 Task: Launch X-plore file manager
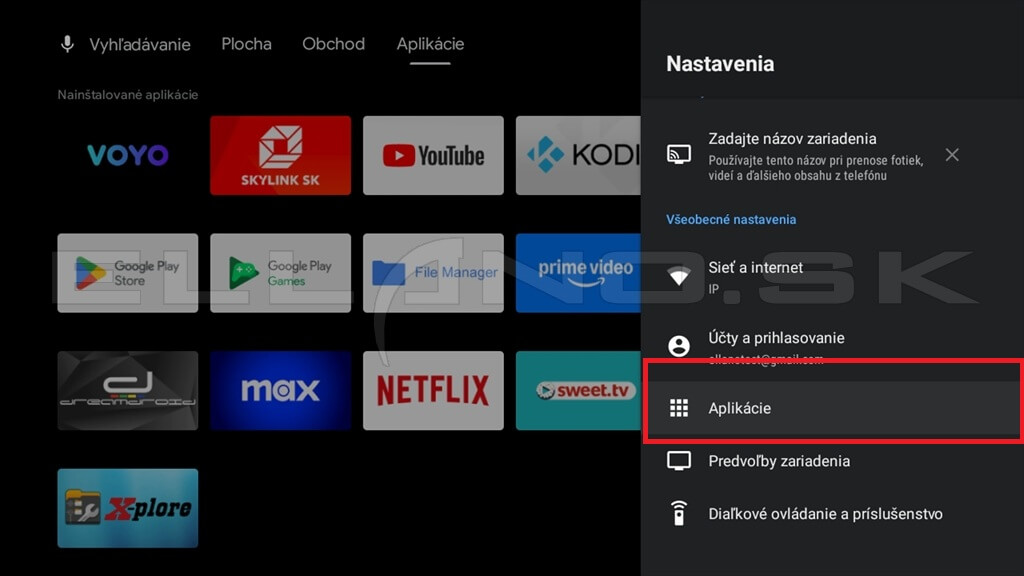tap(127, 508)
